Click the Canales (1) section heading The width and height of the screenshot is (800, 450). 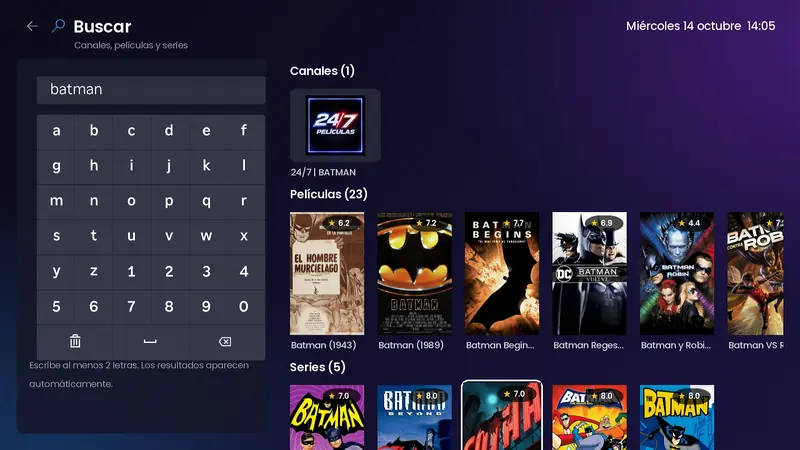pyautogui.click(x=322, y=71)
